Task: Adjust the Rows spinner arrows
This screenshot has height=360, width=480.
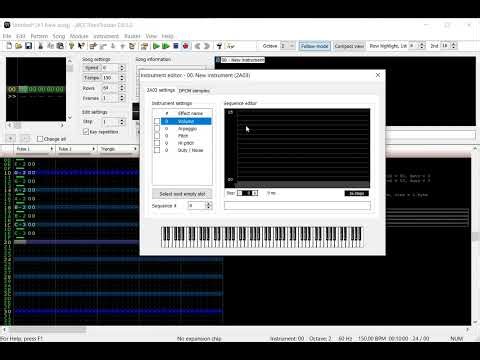Action: coord(122,88)
